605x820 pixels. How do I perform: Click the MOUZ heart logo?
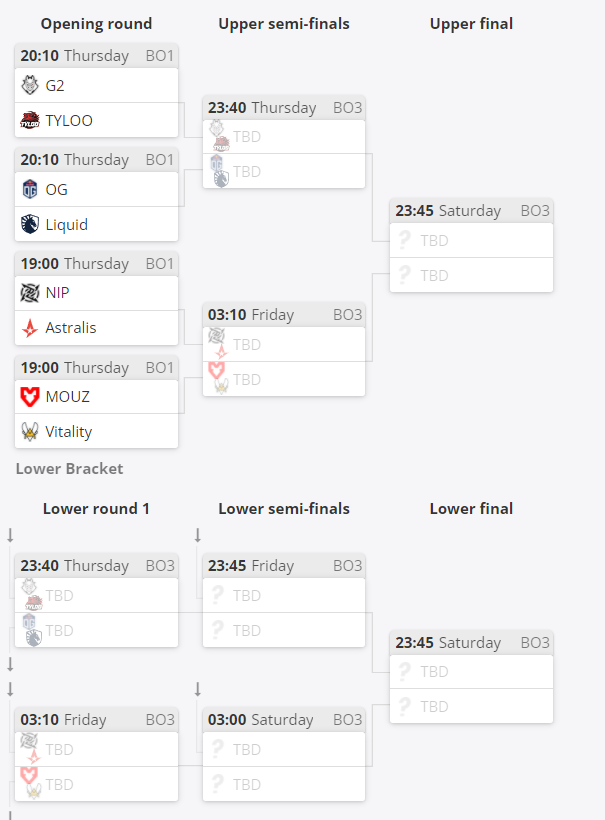pyautogui.click(x=30, y=397)
